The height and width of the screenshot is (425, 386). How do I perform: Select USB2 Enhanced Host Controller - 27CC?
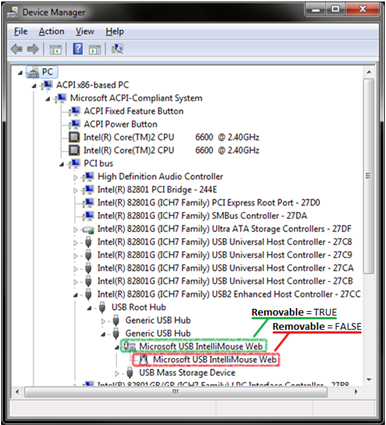coord(229,294)
